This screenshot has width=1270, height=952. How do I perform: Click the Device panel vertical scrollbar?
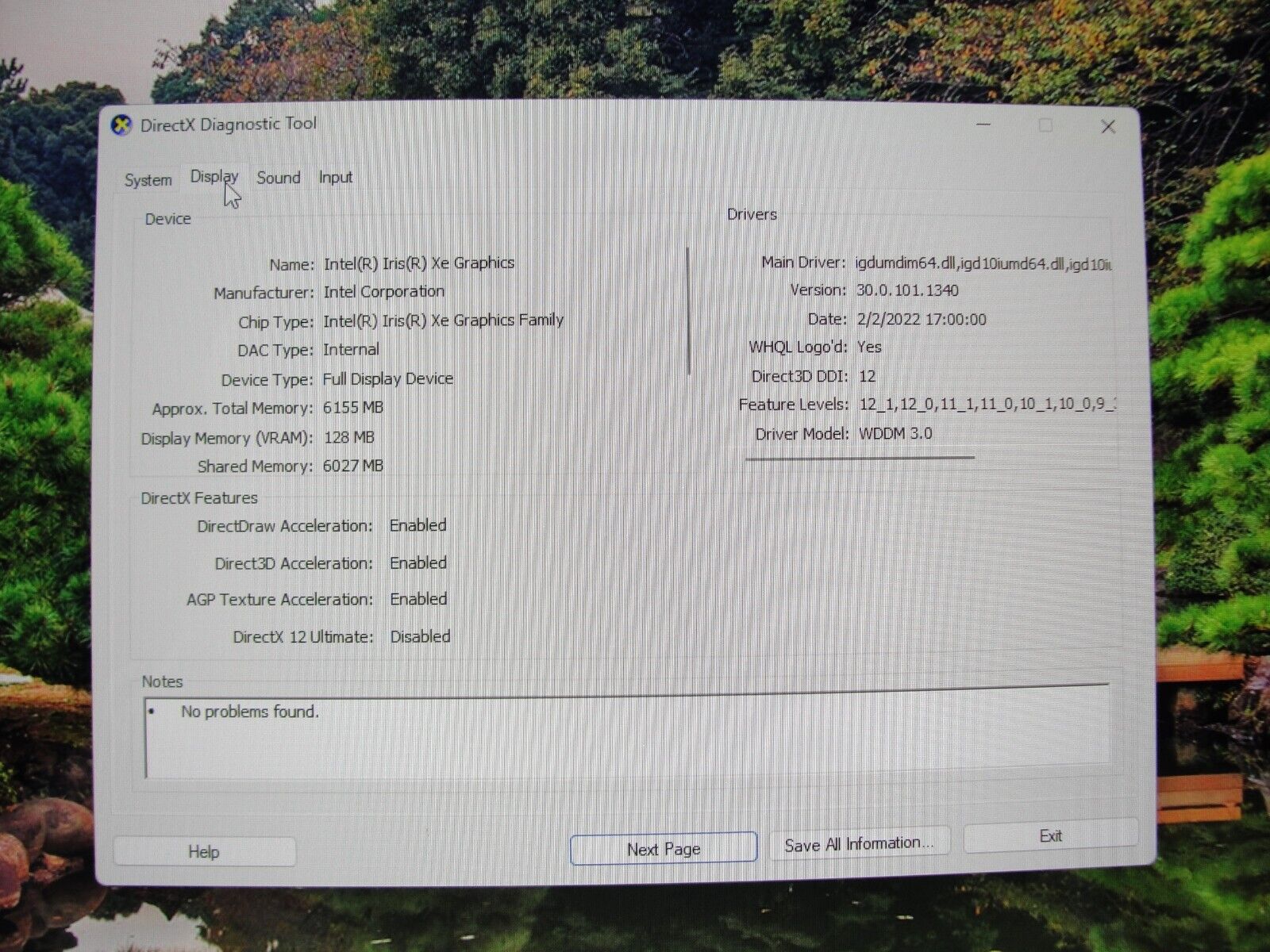[x=688, y=310]
